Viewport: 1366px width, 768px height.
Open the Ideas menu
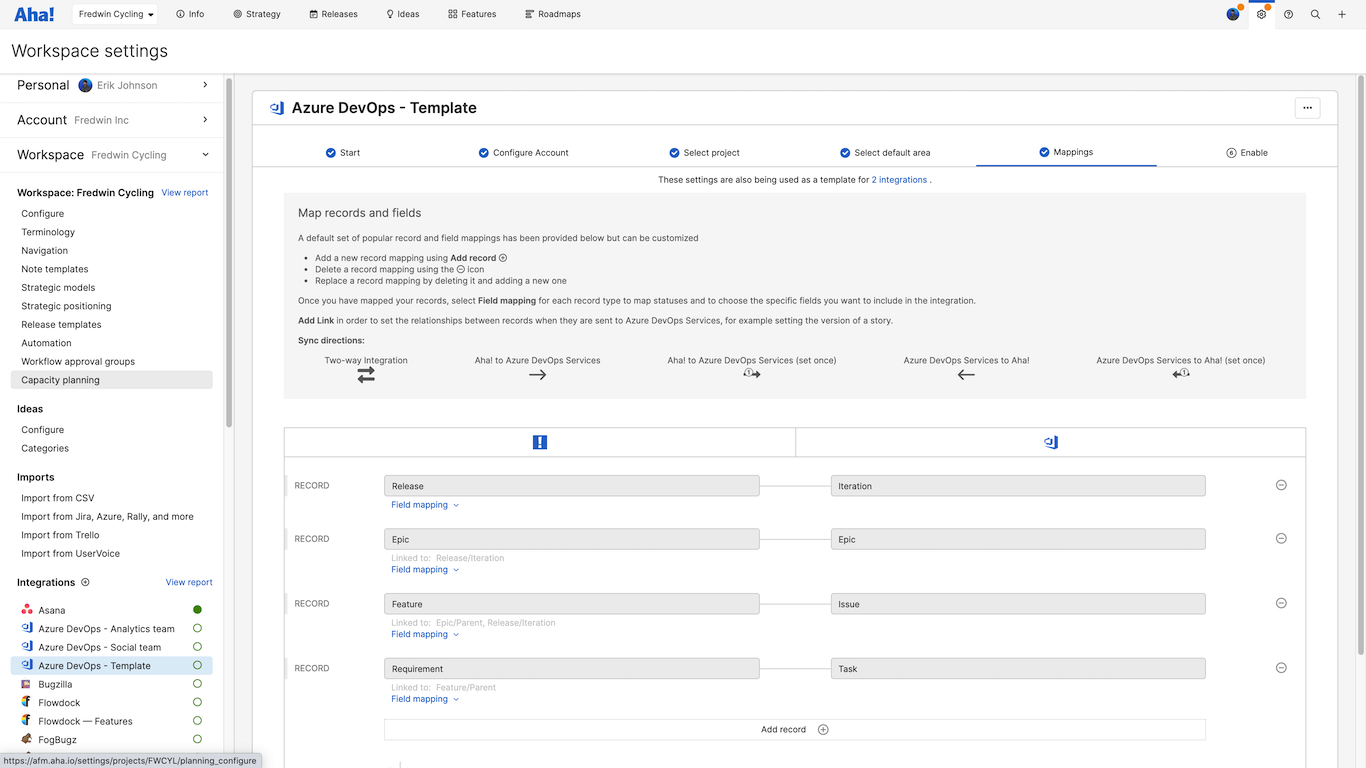click(403, 14)
